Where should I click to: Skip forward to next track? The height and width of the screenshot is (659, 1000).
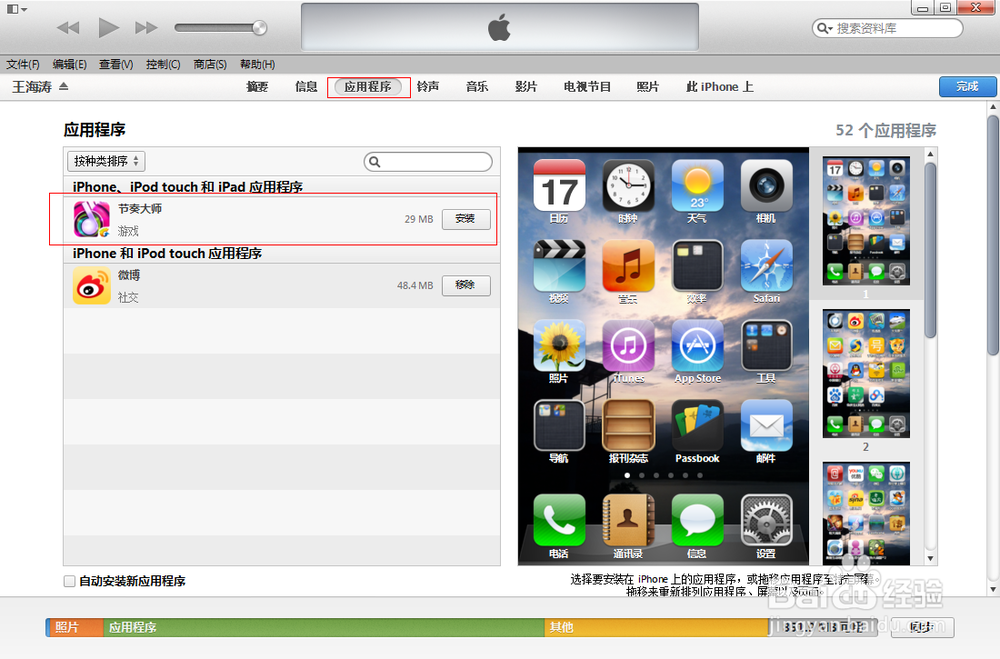pos(146,27)
